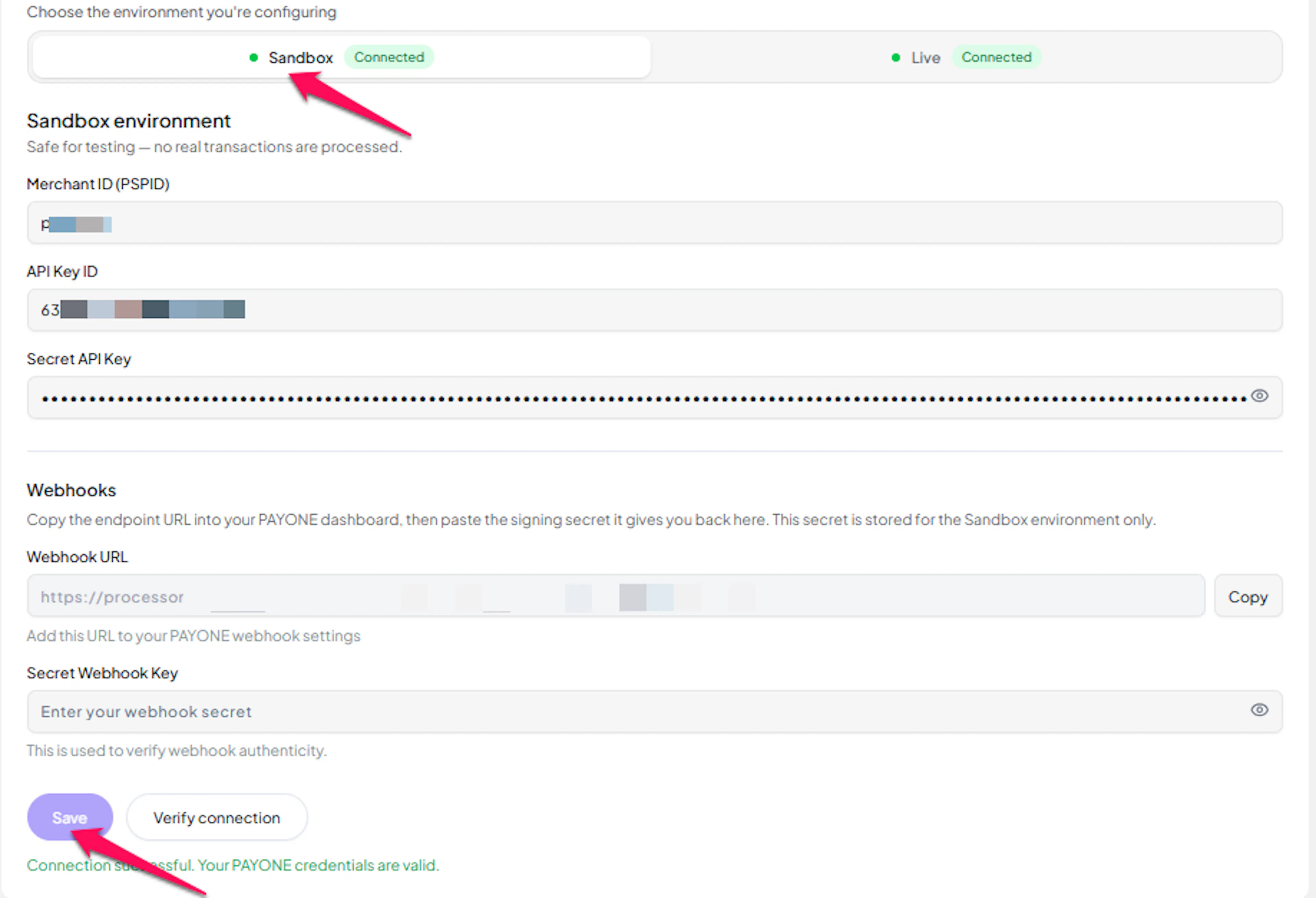Show the webhook secret using eye icon
1316x898 pixels.
tap(1259, 710)
